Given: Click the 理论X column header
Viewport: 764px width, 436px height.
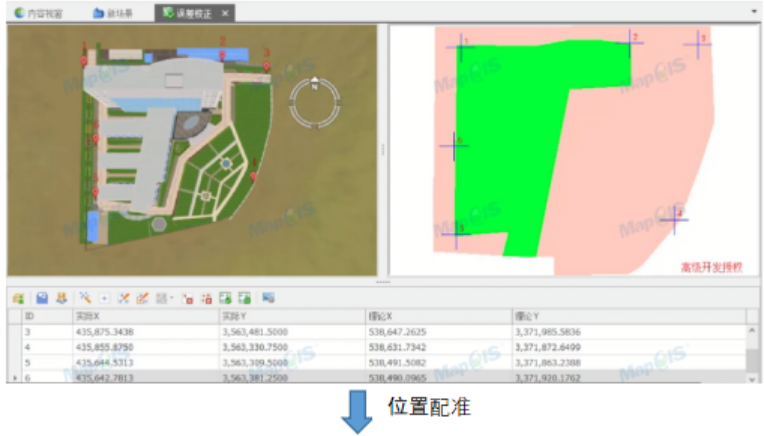Looking at the screenshot, I should tap(439, 316).
